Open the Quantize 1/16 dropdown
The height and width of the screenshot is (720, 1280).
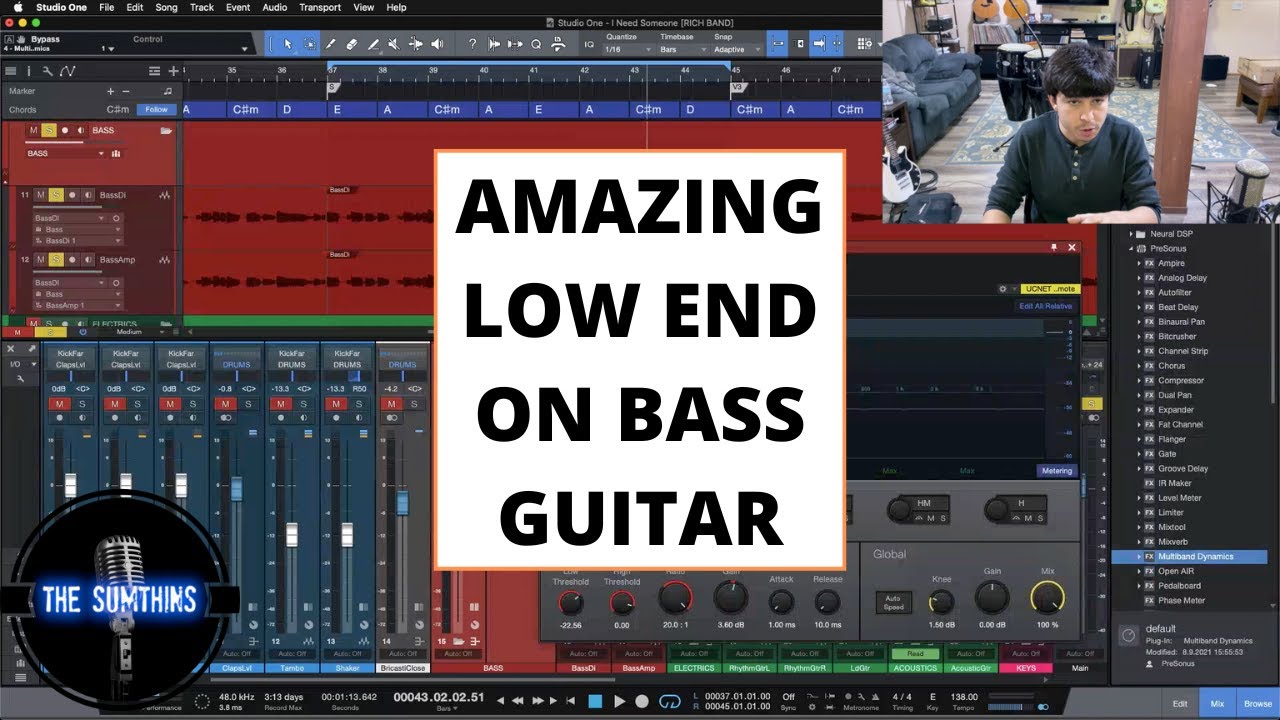tap(626, 49)
